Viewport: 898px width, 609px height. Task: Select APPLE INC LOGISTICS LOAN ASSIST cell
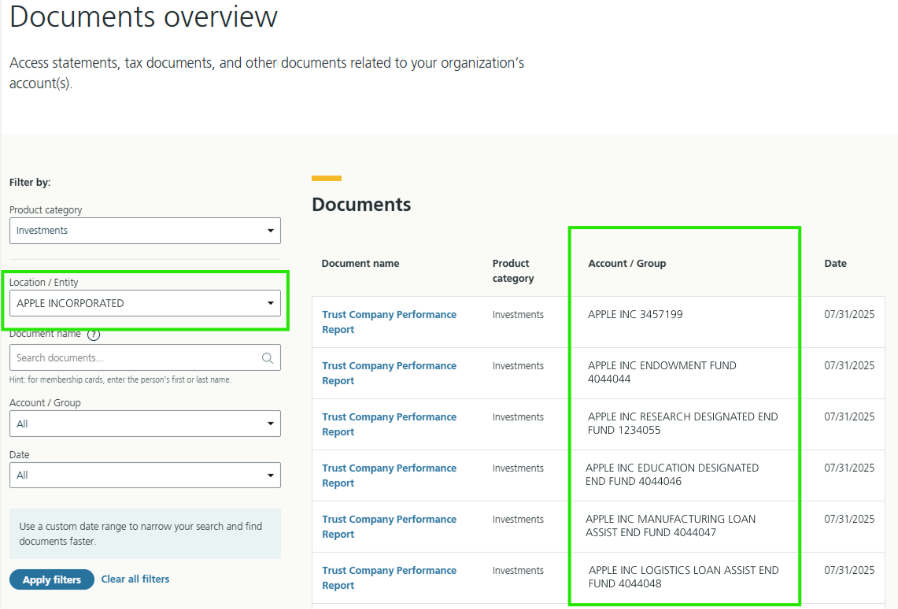click(683, 577)
